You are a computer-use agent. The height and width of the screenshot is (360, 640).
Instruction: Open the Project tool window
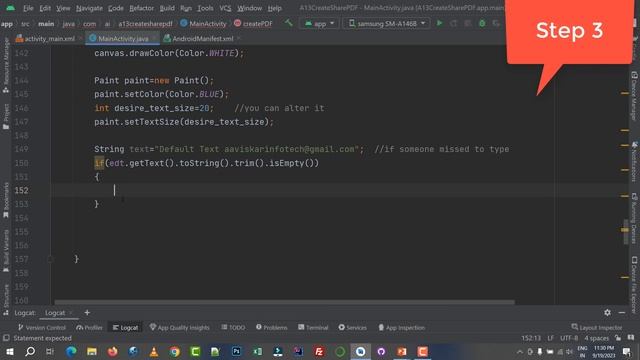pos(6,116)
